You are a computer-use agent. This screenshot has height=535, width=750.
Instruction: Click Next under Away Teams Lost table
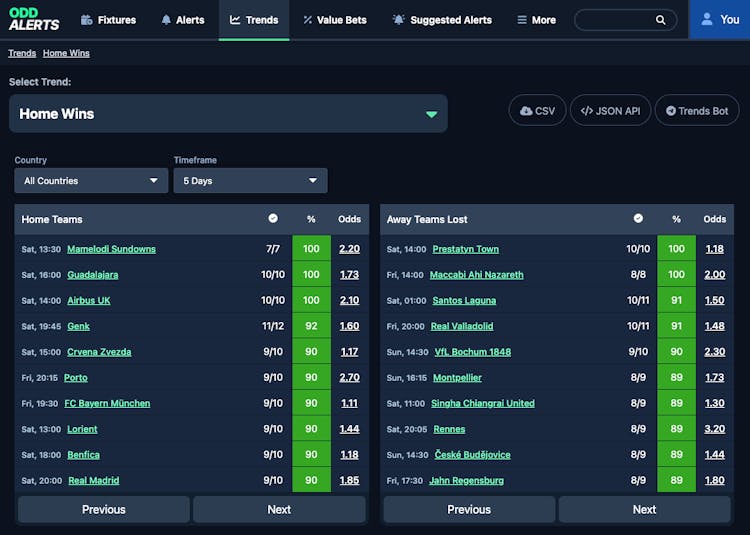644,510
